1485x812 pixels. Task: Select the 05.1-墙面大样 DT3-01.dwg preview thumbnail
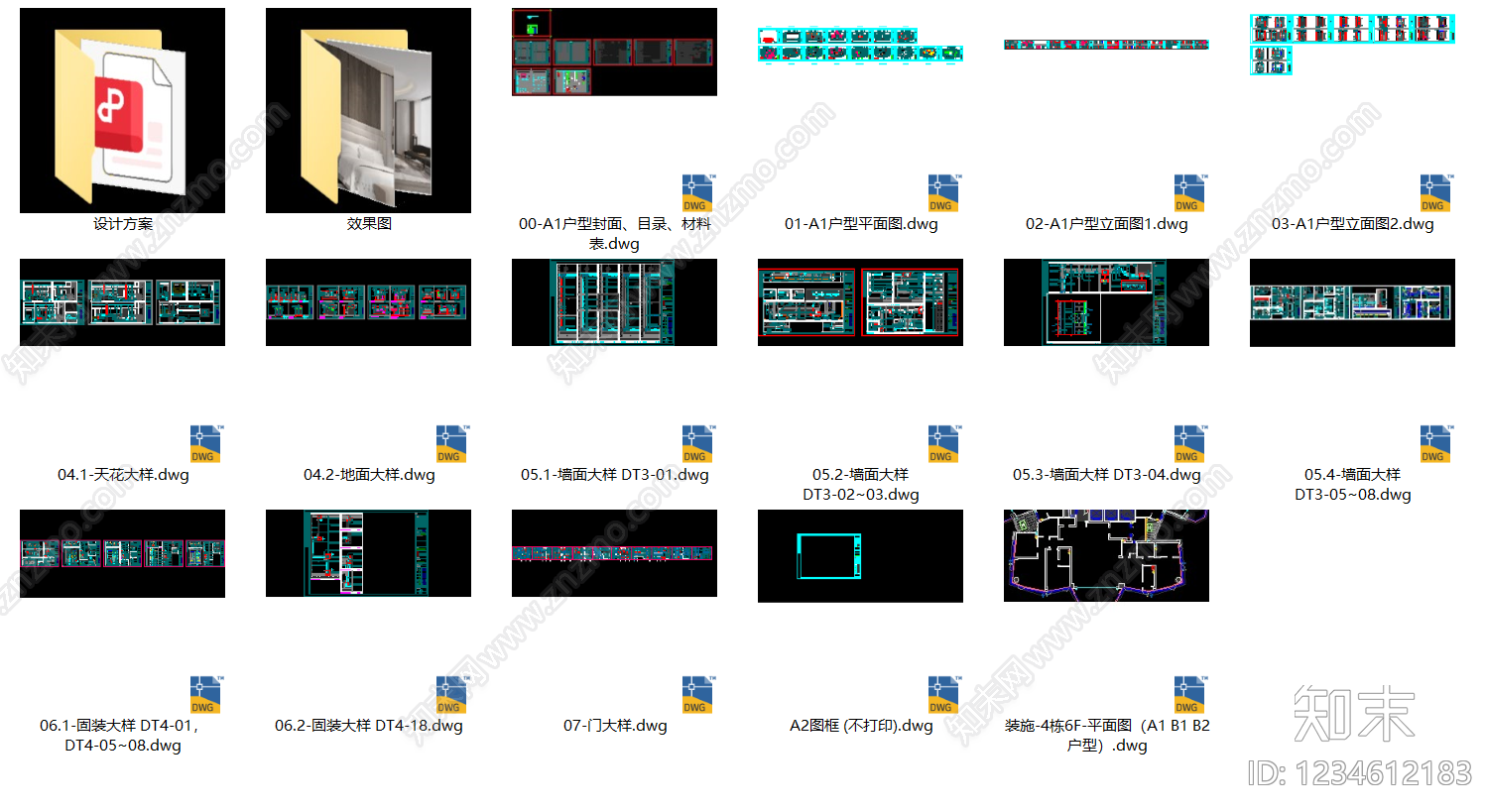pos(614,302)
